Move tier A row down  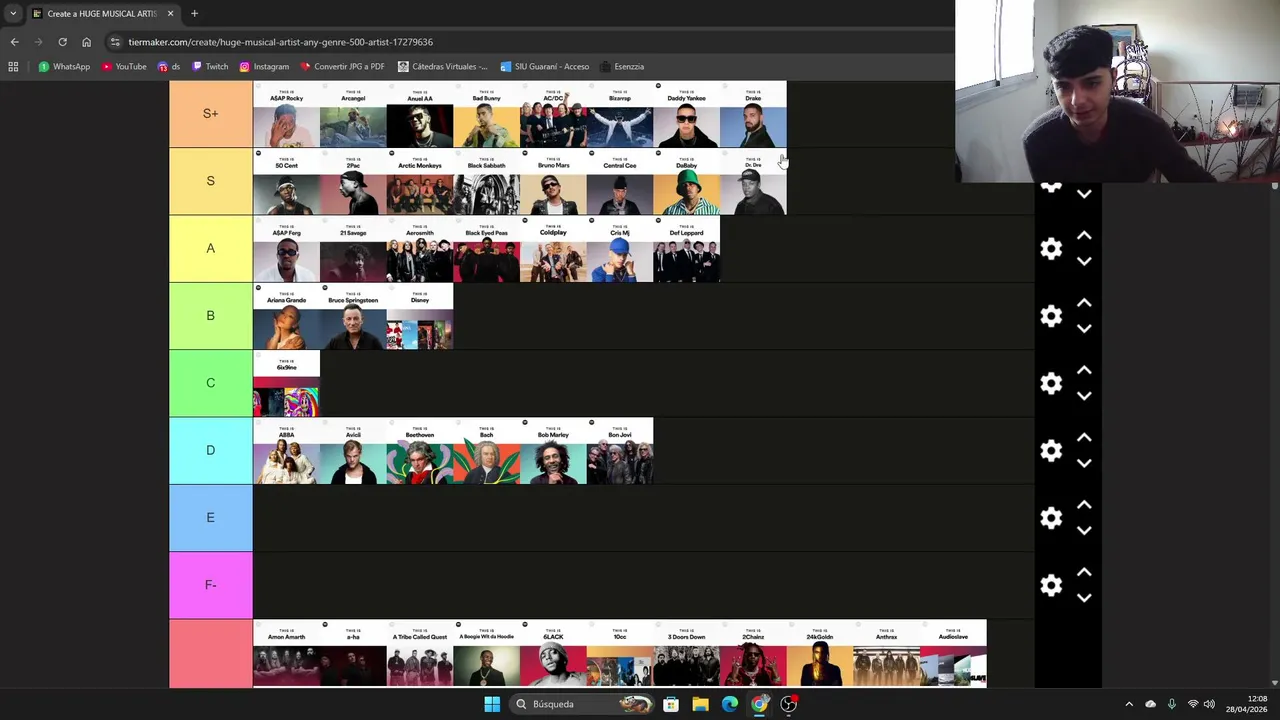tap(1084, 261)
